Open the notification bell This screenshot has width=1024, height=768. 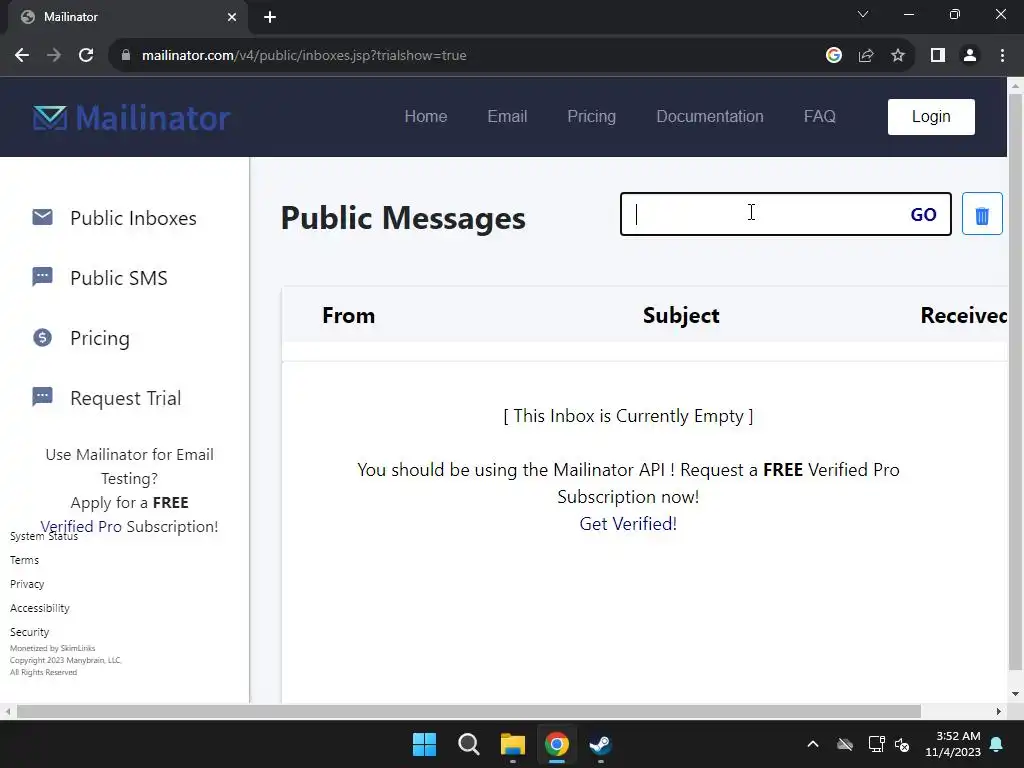point(997,744)
